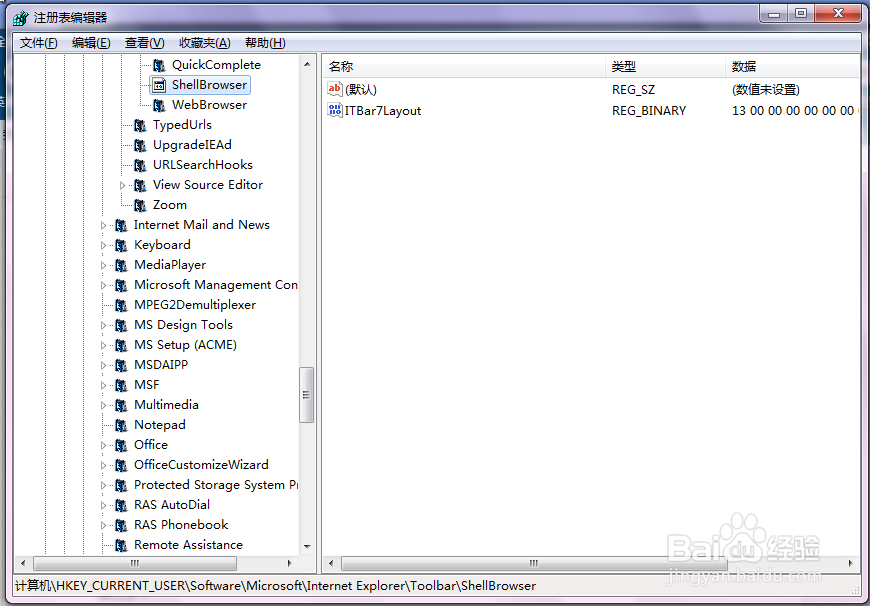Click tree pane vertical scrollbar up arrow

(307, 64)
